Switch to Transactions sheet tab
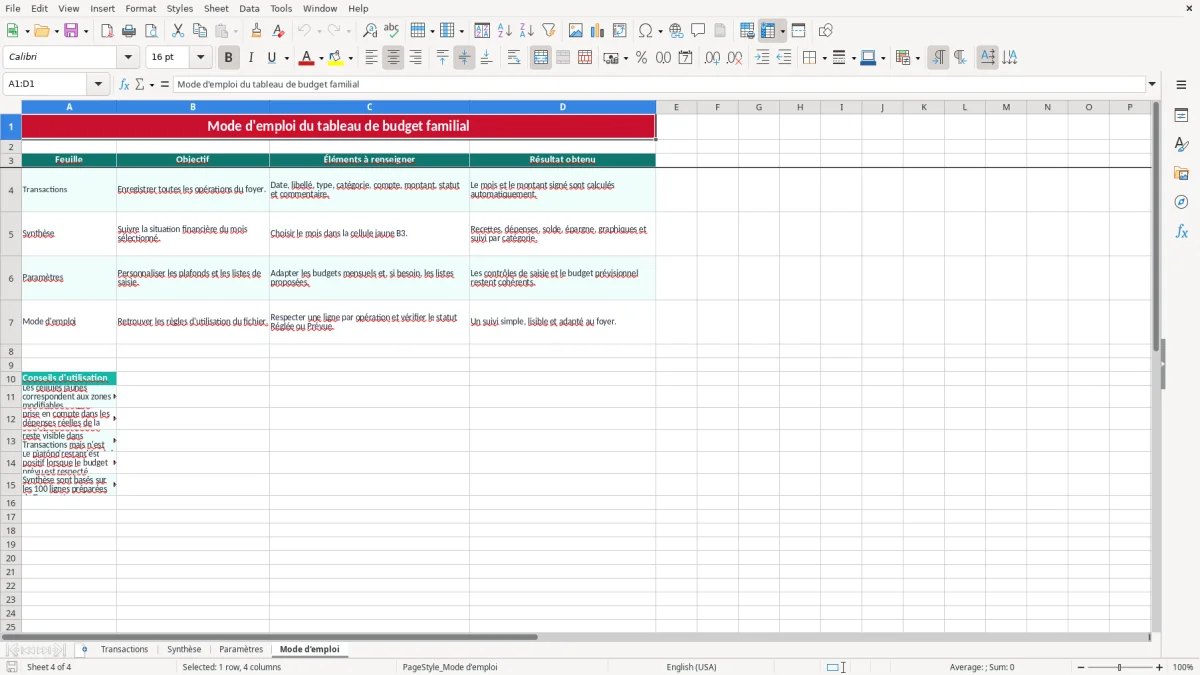Screen dimensions: 1200x675 pyautogui.click(x=124, y=649)
